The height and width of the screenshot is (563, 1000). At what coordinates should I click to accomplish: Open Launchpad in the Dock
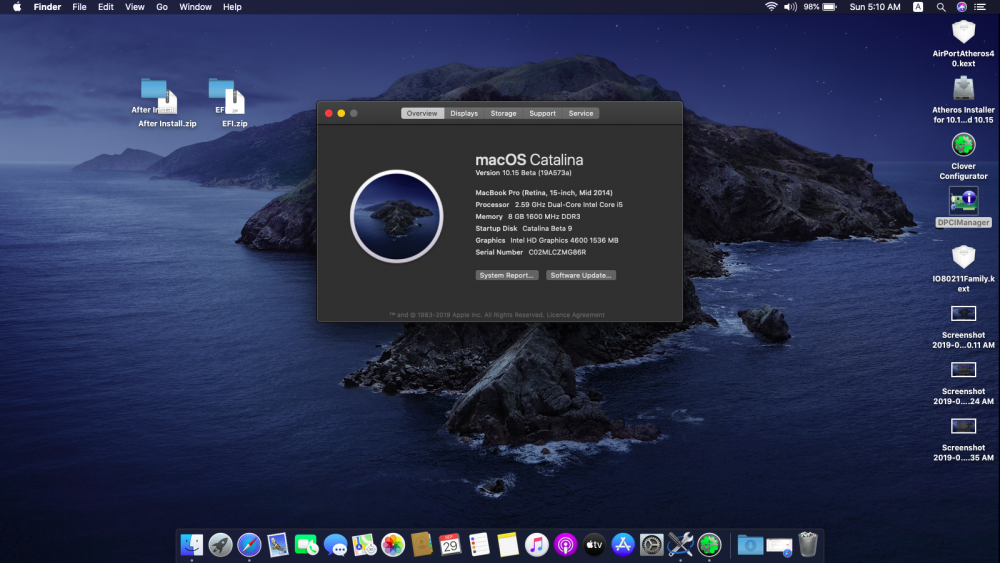(221, 545)
